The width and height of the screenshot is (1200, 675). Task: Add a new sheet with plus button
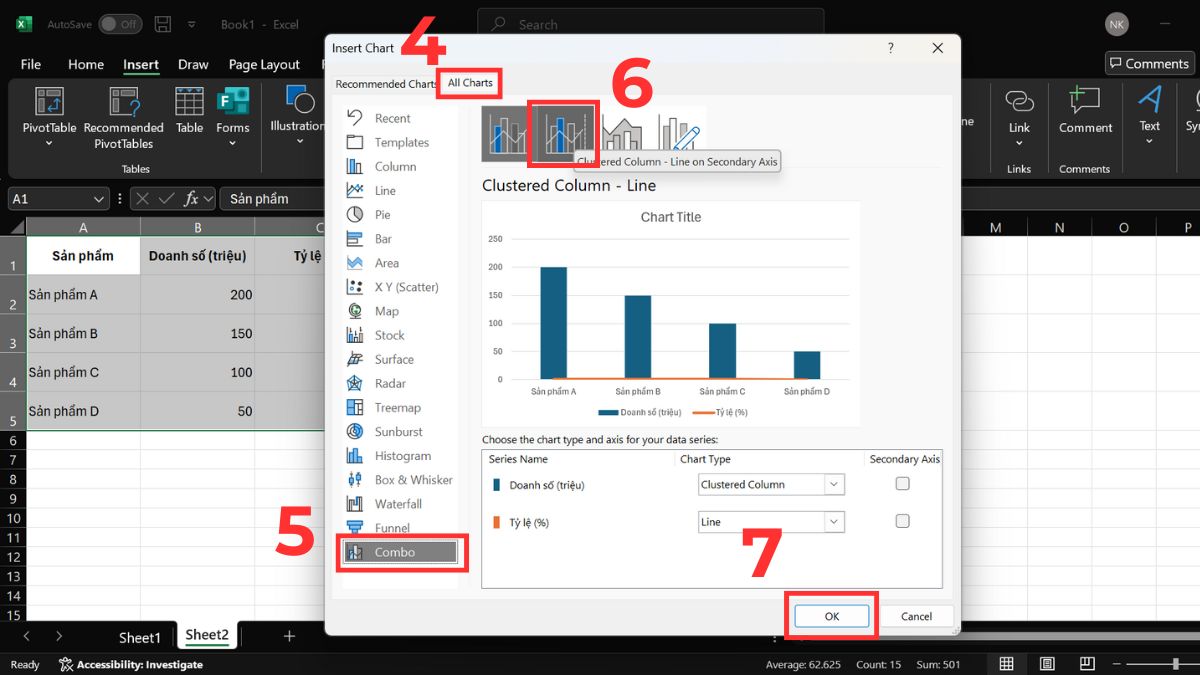(289, 636)
